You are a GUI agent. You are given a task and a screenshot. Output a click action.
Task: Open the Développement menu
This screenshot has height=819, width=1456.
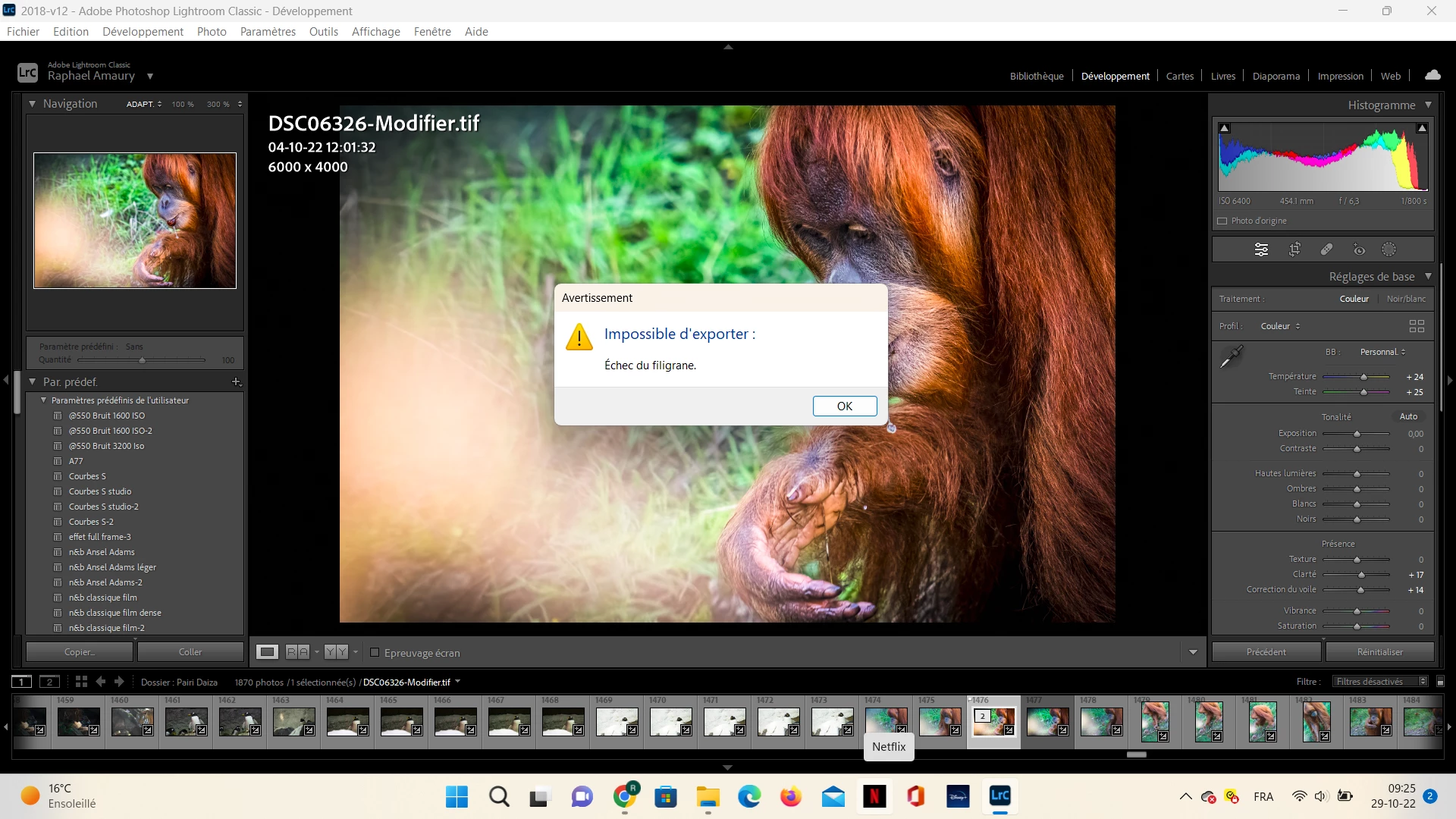click(143, 31)
